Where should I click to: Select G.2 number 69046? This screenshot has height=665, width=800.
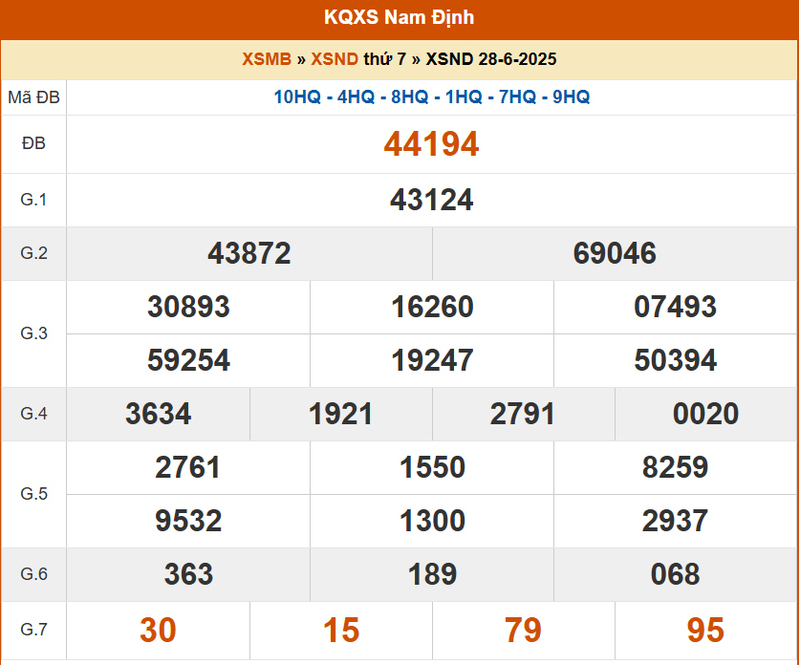[615, 253]
